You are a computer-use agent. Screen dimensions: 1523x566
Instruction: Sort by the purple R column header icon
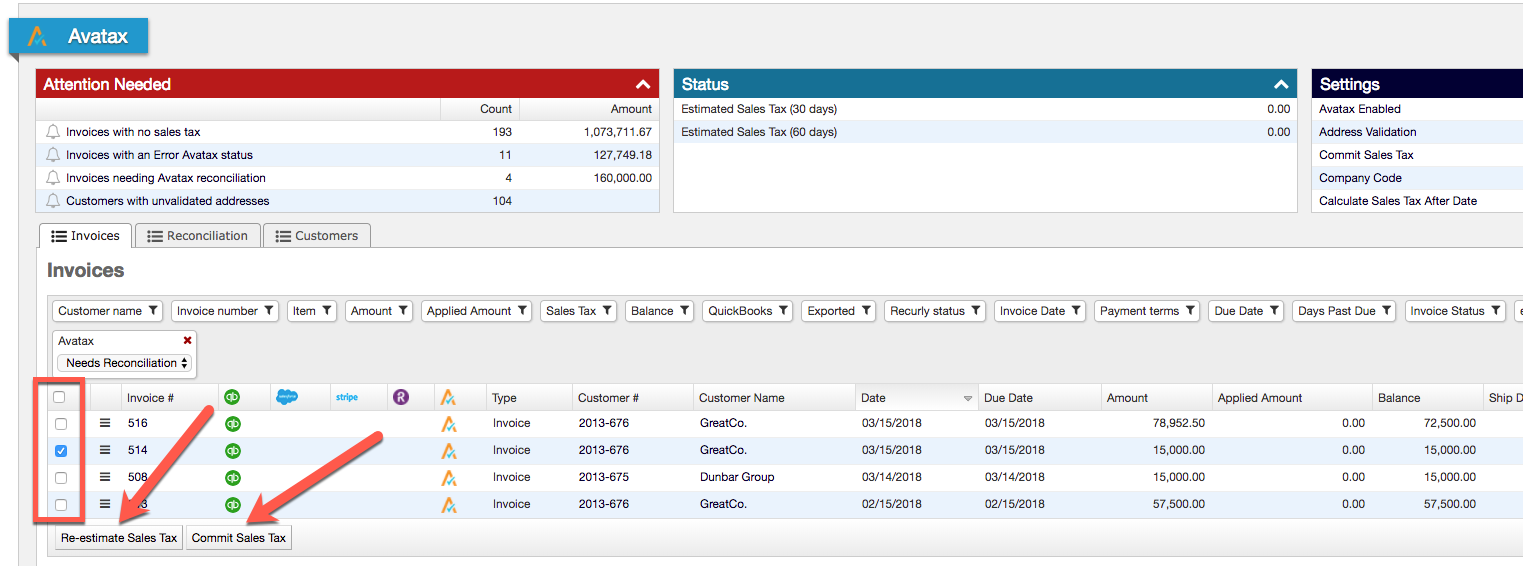click(401, 397)
